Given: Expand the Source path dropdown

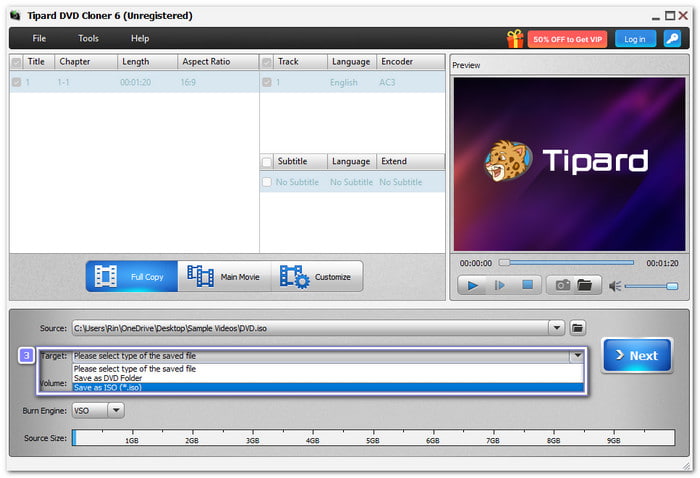Looking at the screenshot, I should click(x=557, y=328).
